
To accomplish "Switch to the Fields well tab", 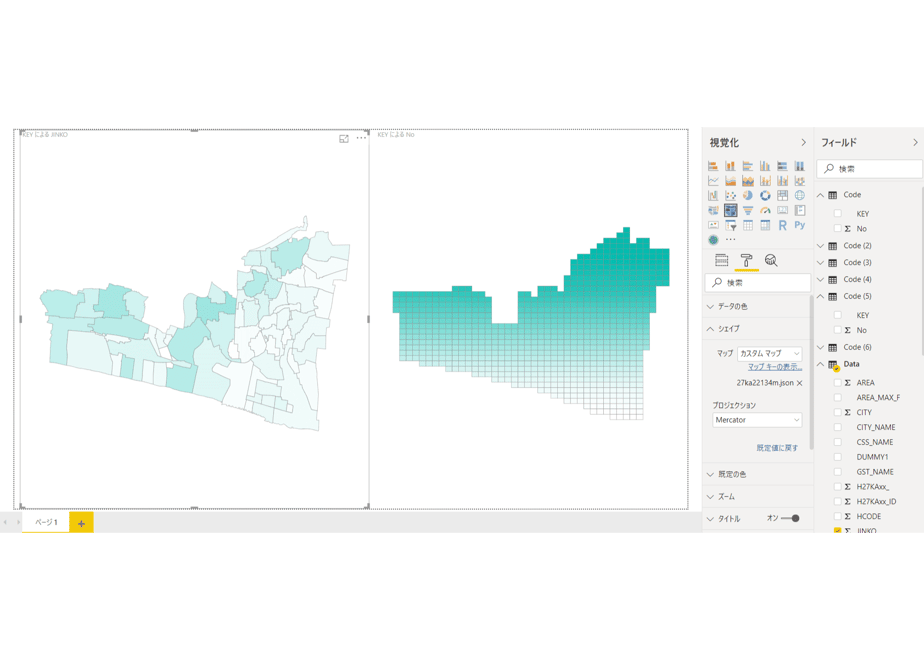I will tap(721, 260).
